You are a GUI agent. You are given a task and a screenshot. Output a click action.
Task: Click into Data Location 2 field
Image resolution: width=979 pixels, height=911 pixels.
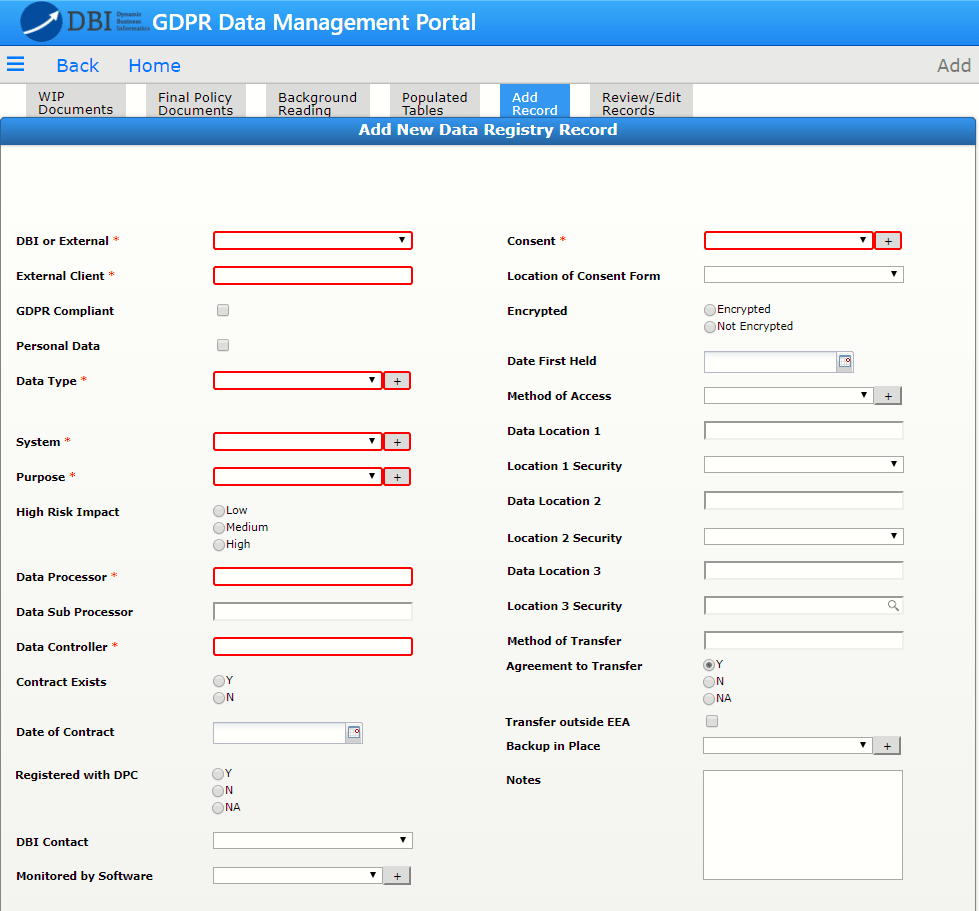tap(804, 500)
